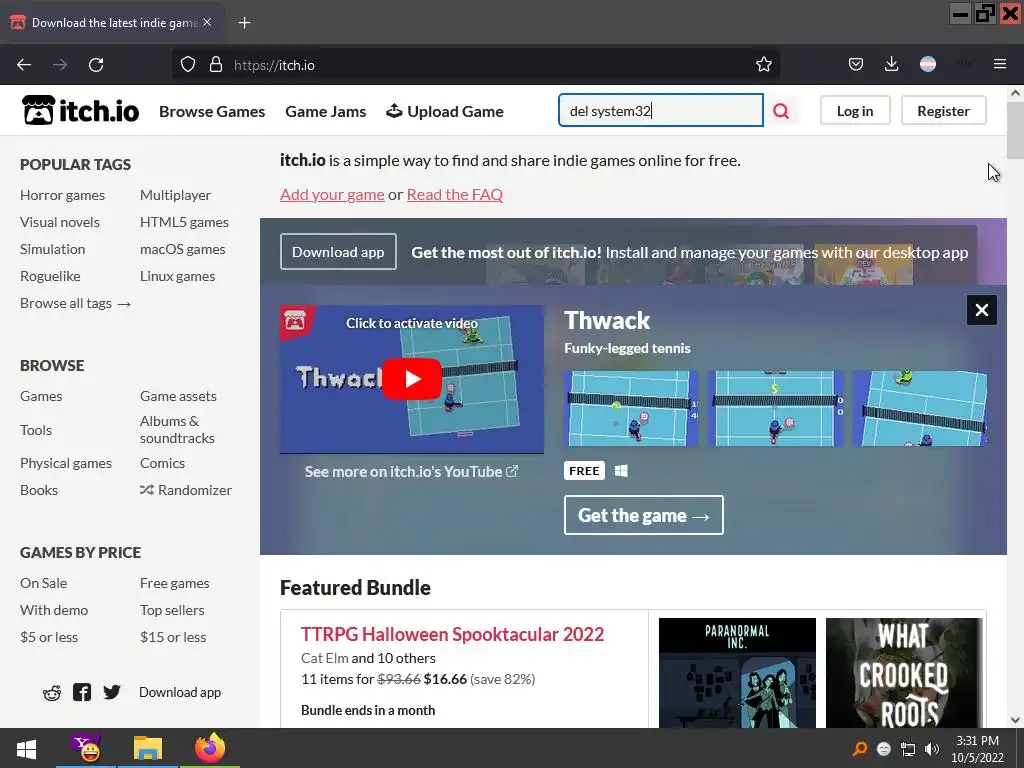Screen dimensions: 1024x768
Task: Browse Albums & soundtracks category
Action: (x=177, y=430)
